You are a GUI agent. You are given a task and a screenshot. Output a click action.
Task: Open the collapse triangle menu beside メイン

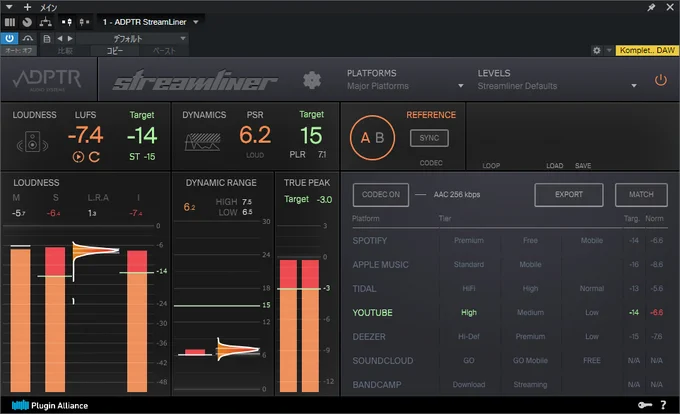(9, 7)
